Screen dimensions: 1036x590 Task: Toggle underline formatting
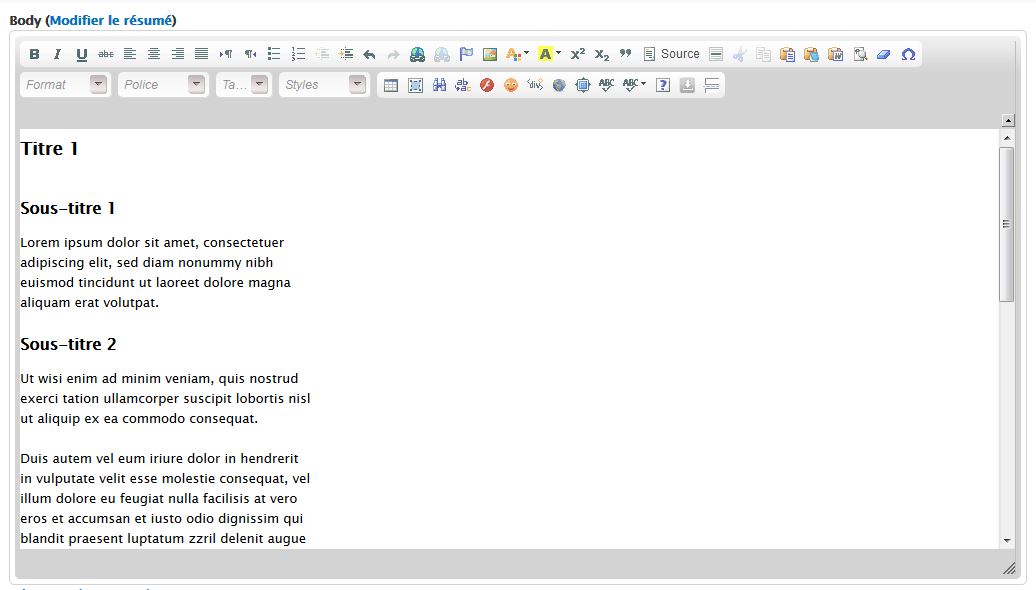81,54
